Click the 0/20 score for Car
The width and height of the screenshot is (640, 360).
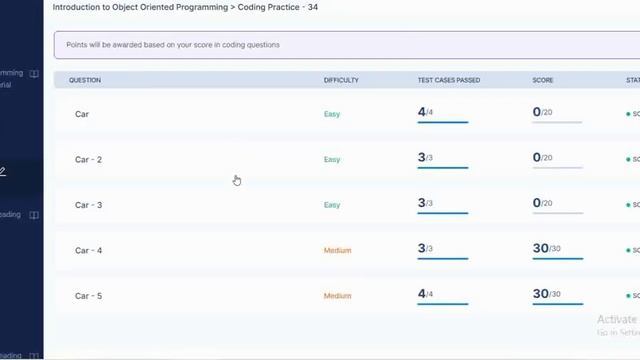click(x=542, y=112)
